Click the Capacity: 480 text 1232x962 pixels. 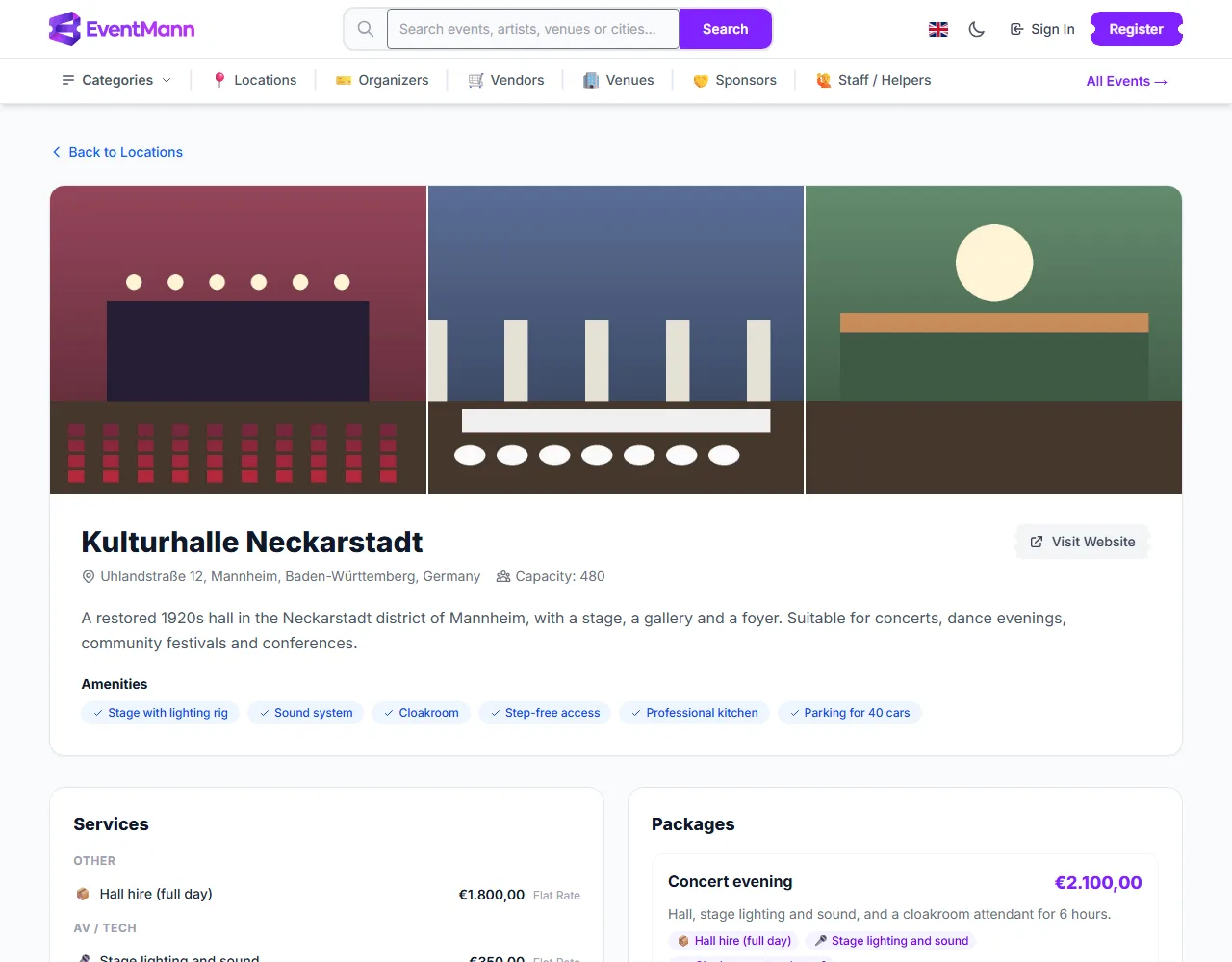click(x=560, y=576)
